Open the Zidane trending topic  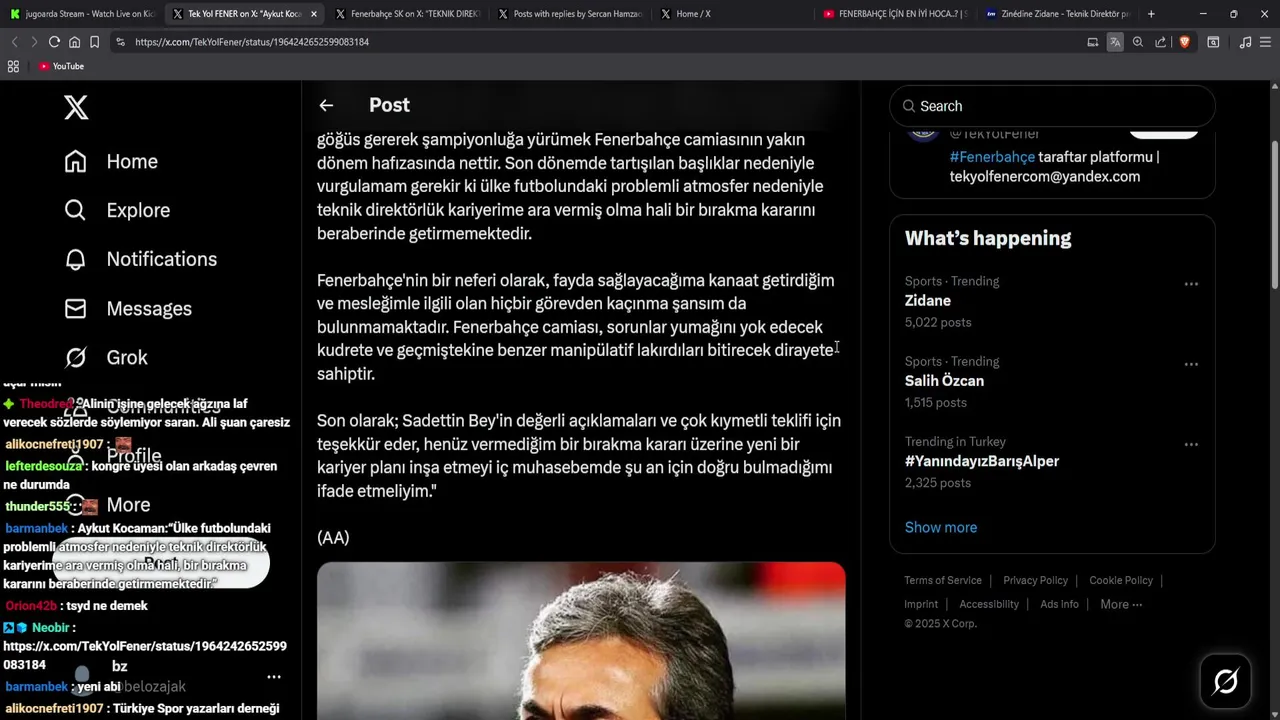928,301
